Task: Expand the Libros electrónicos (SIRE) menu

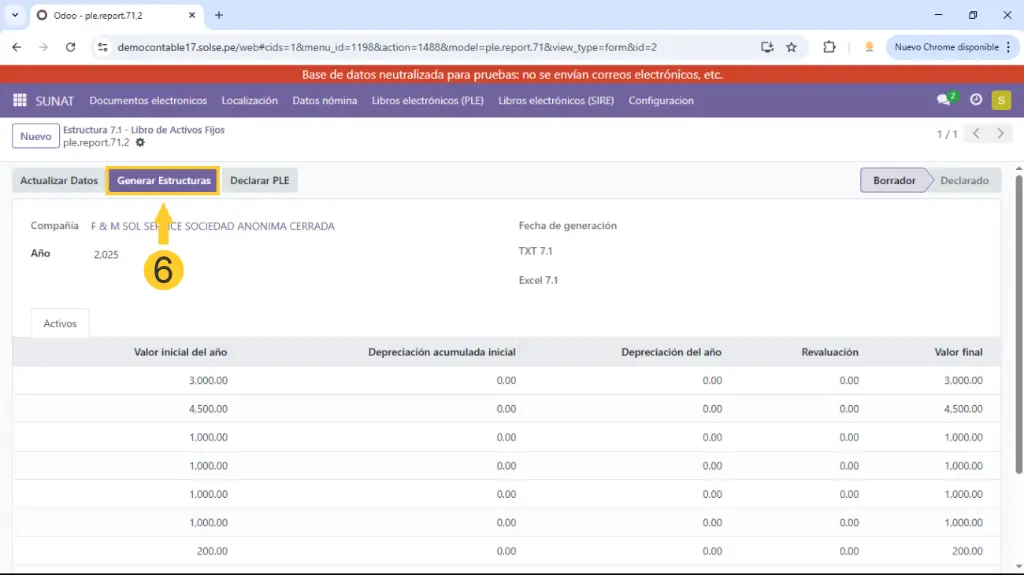Action: (x=556, y=100)
